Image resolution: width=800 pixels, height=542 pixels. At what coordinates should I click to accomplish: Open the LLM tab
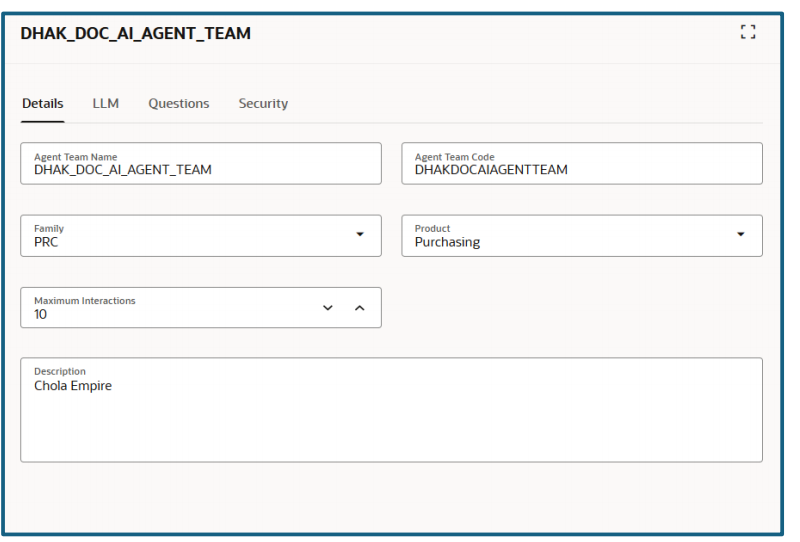(x=106, y=104)
